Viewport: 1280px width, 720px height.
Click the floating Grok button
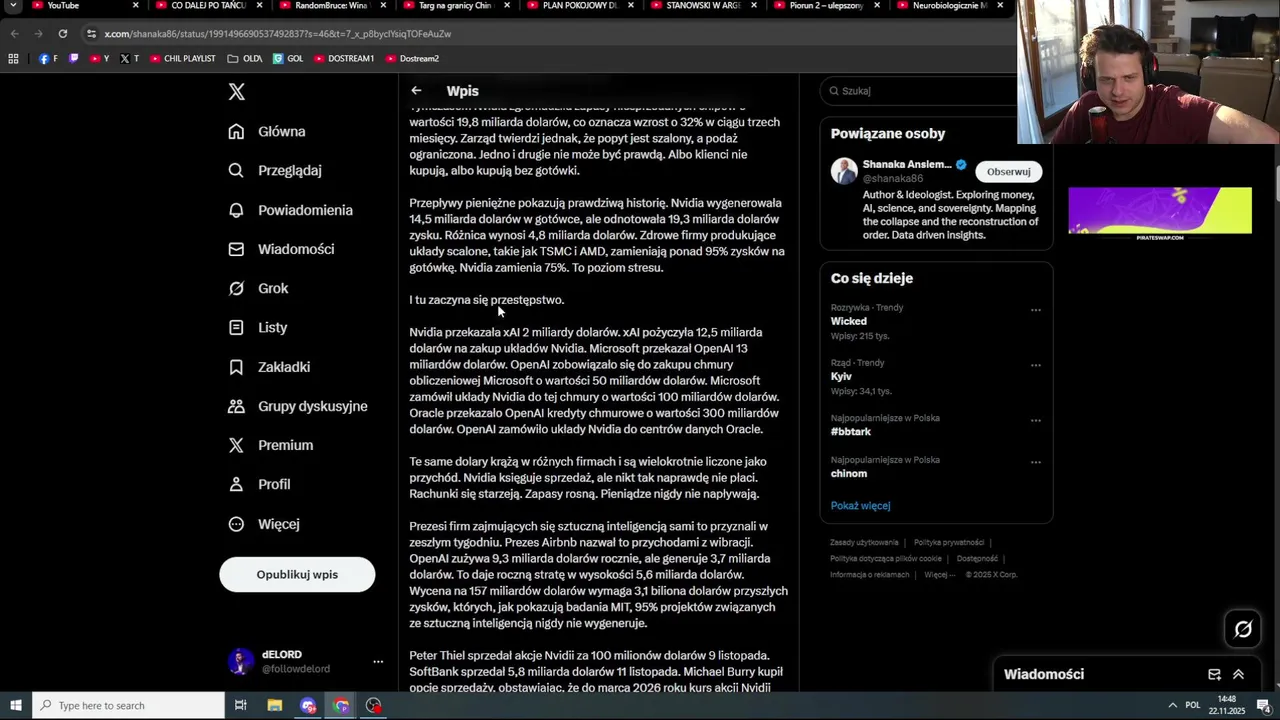tap(1243, 629)
